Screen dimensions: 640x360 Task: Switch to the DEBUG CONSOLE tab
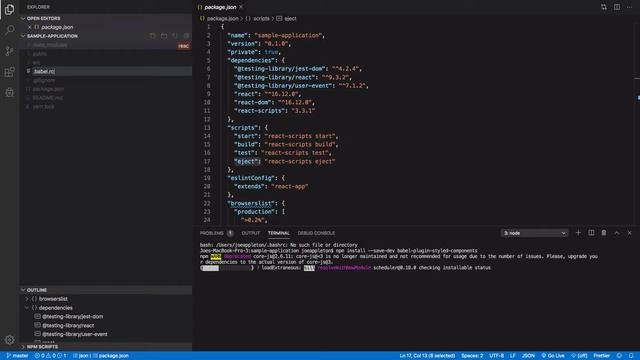coord(316,233)
